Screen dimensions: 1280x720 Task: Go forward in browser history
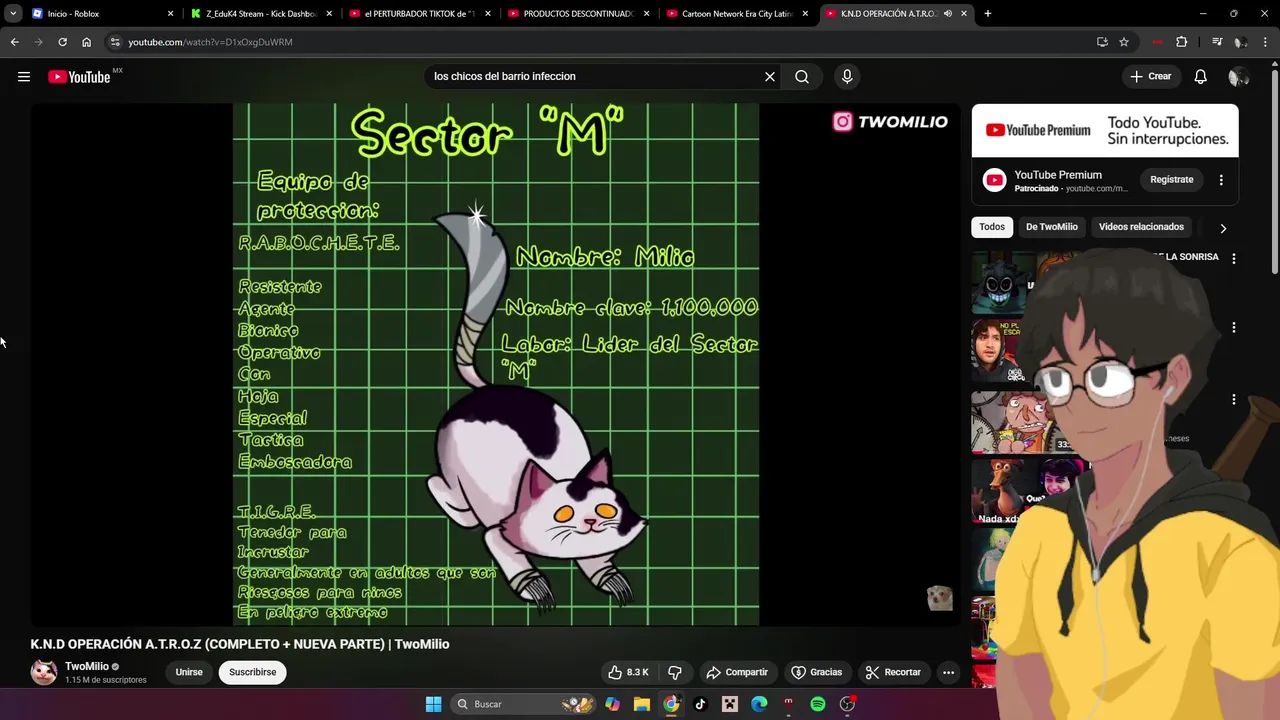(39, 42)
